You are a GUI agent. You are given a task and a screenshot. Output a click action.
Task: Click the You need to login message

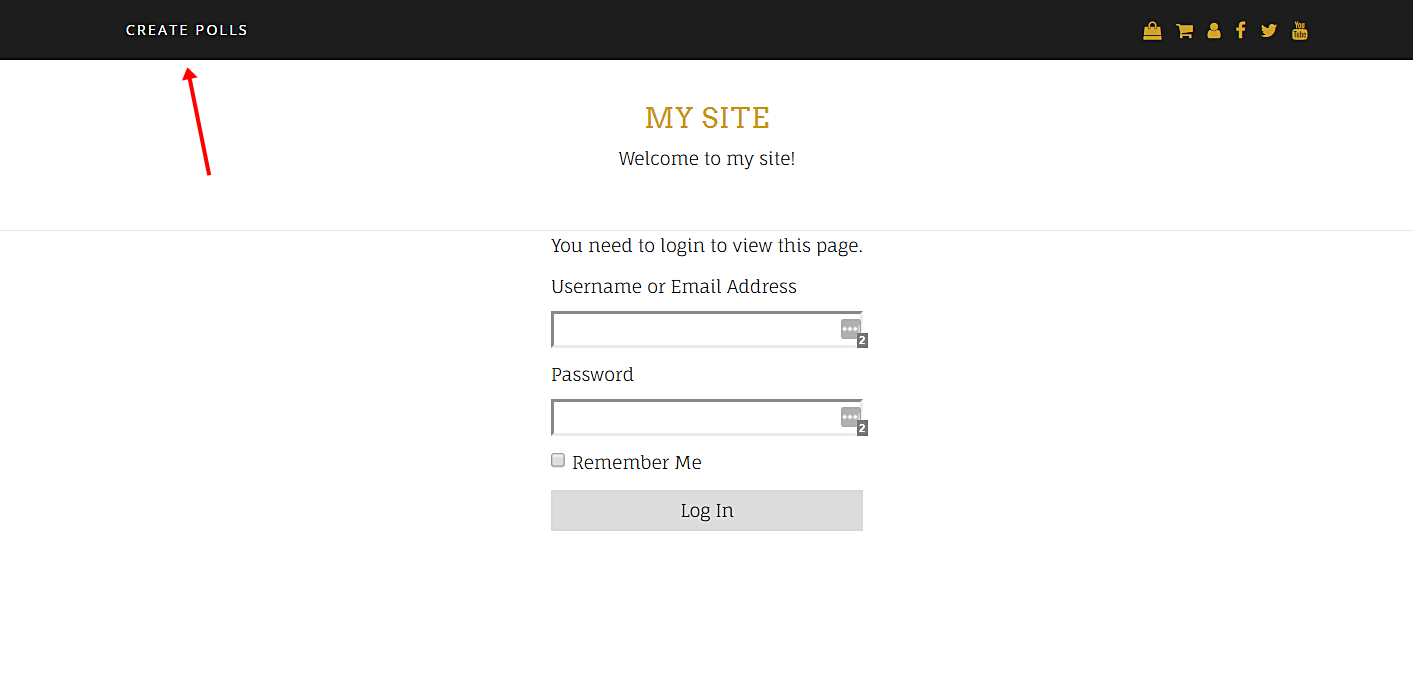coord(706,246)
